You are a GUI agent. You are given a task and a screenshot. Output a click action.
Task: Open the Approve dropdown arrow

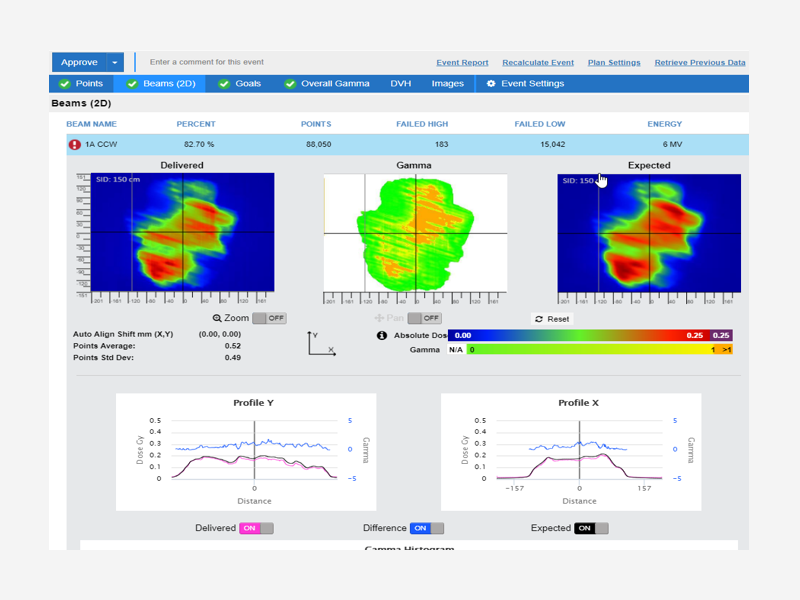[115, 62]
